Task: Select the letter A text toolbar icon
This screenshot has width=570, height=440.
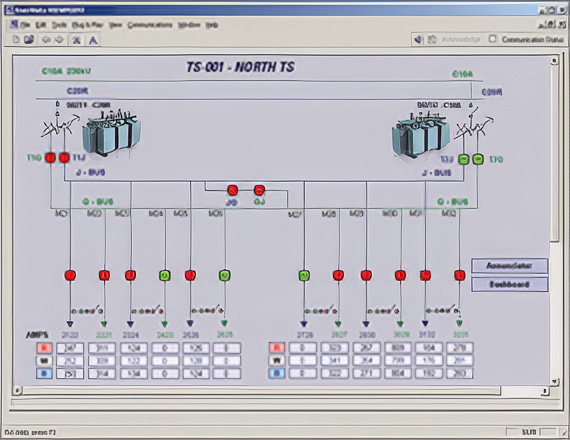Action: 93,40
